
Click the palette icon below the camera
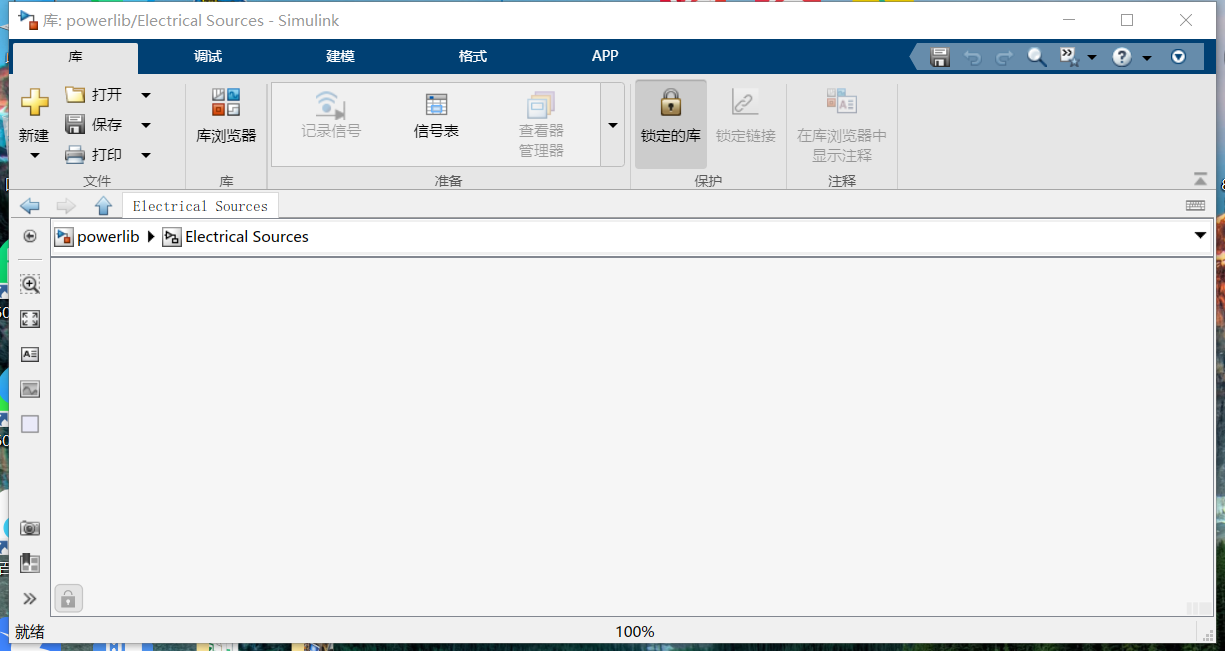(x=30, y=563)
